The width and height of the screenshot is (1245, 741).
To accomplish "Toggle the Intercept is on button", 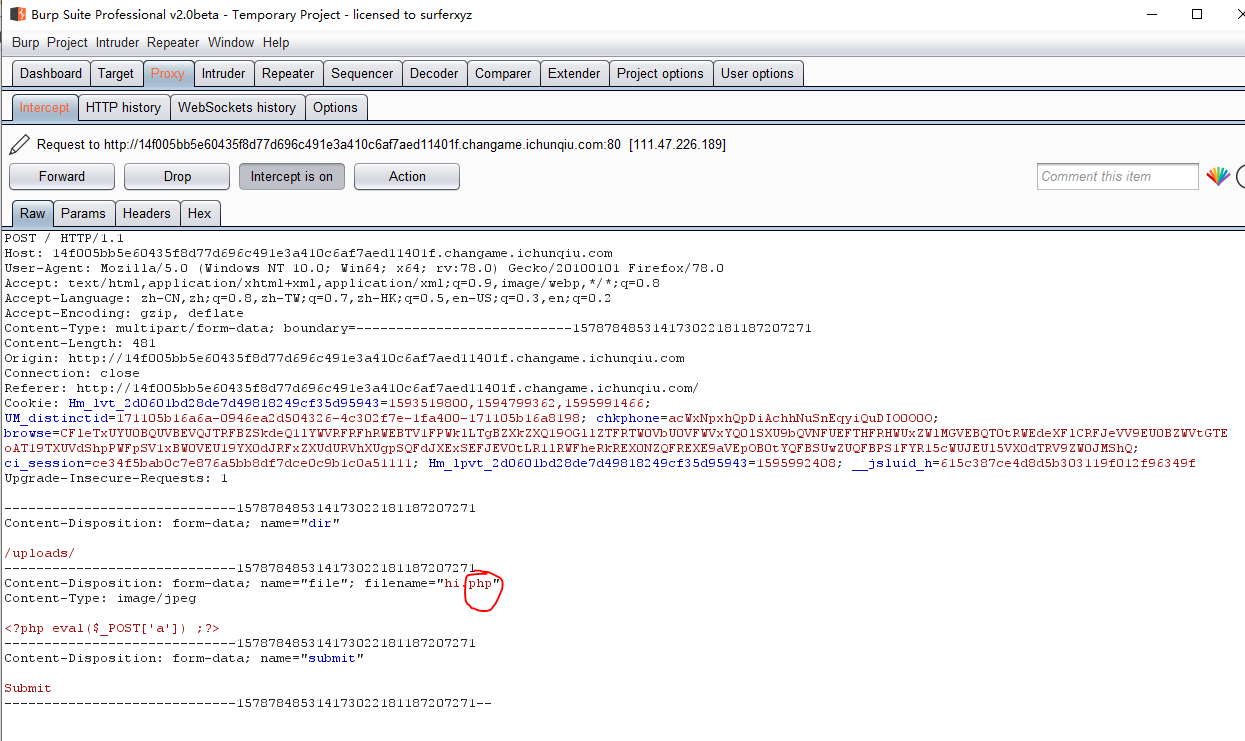I will pyautogui.click(x=292, y=177).
